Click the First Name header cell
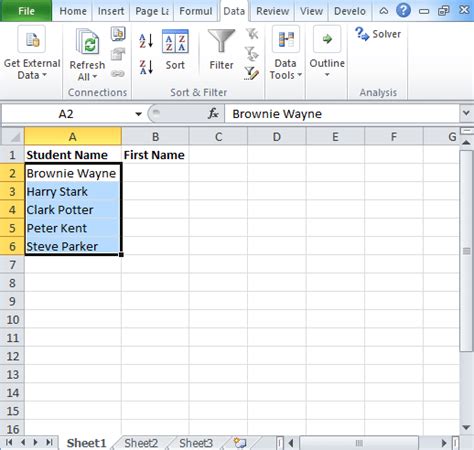 click(x=155, y=155)
